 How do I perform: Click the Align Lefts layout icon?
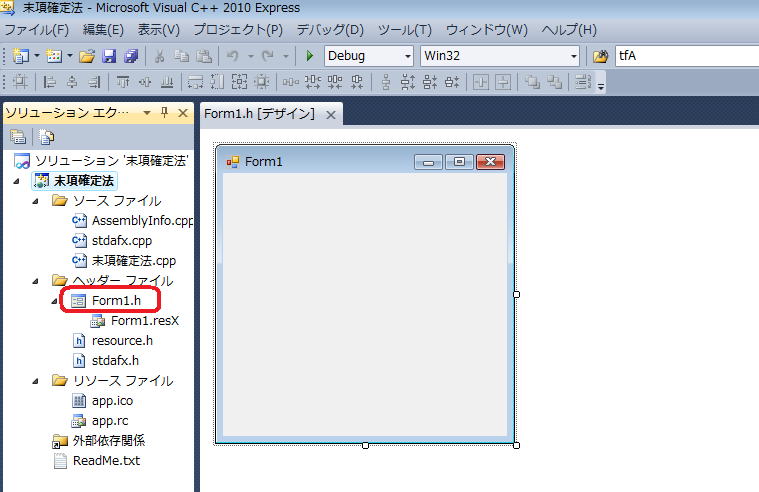tap(49, 82)
